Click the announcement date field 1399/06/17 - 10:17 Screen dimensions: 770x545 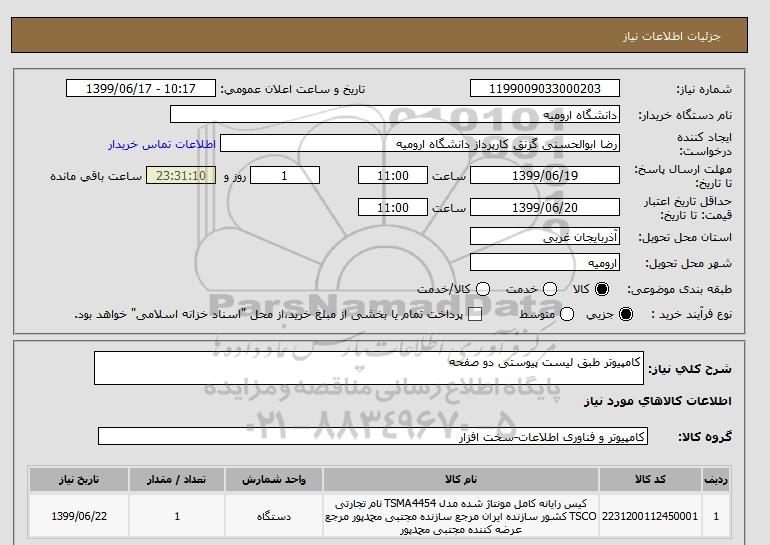pos(141,88)
